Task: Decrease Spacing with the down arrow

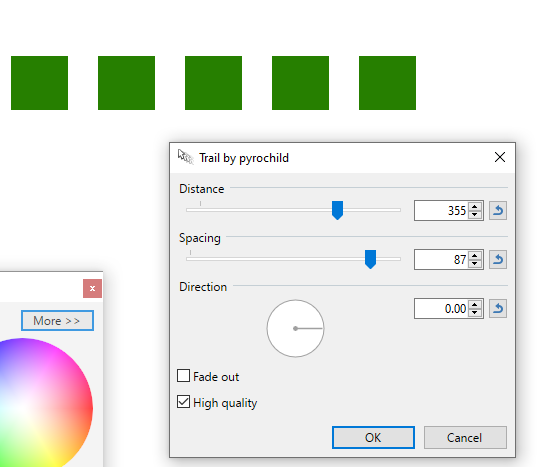Action: 475,264
